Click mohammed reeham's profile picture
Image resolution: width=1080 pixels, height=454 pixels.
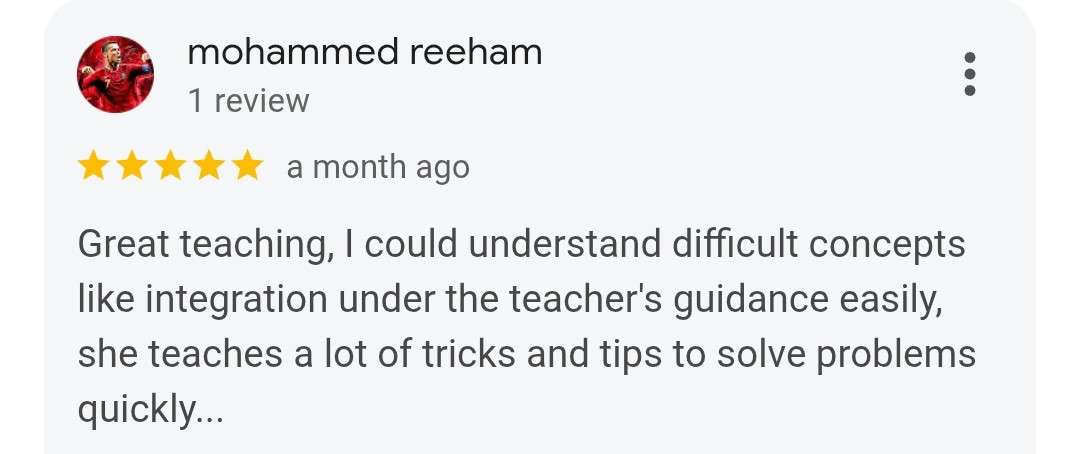[115, 75]
